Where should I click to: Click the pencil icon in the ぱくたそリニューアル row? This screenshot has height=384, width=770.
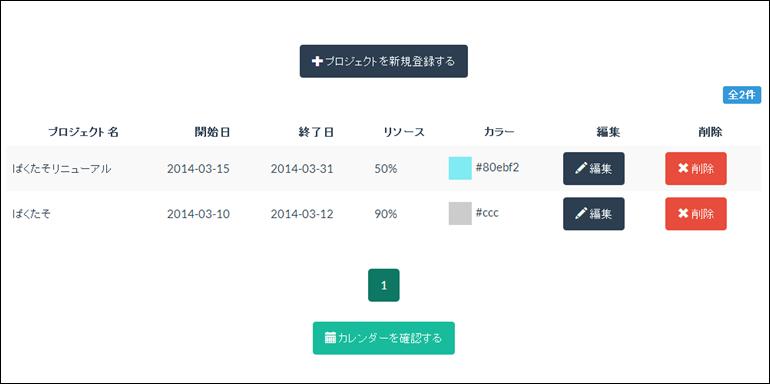pyautogui.click(x=581, y=168)
